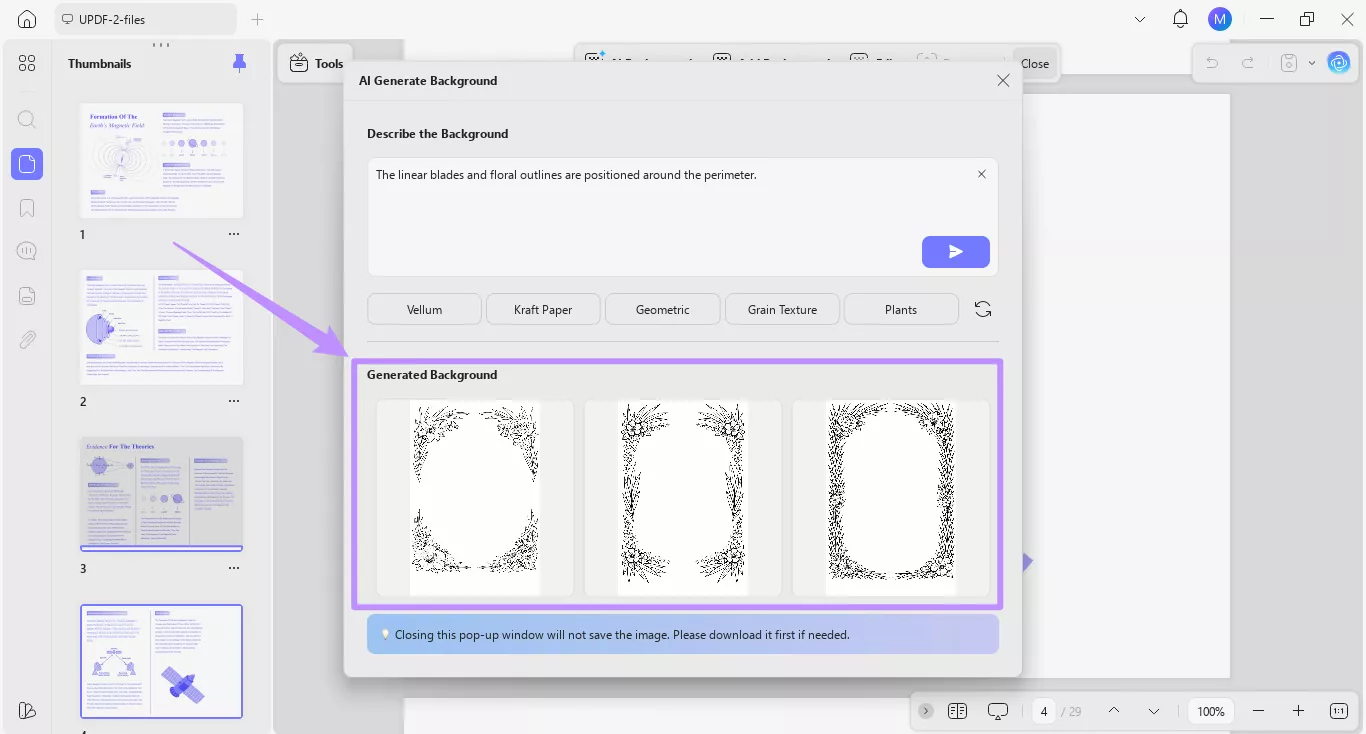Redo the last action
The height and width of the screenshot is (734, 1366).
(1248, 63)
